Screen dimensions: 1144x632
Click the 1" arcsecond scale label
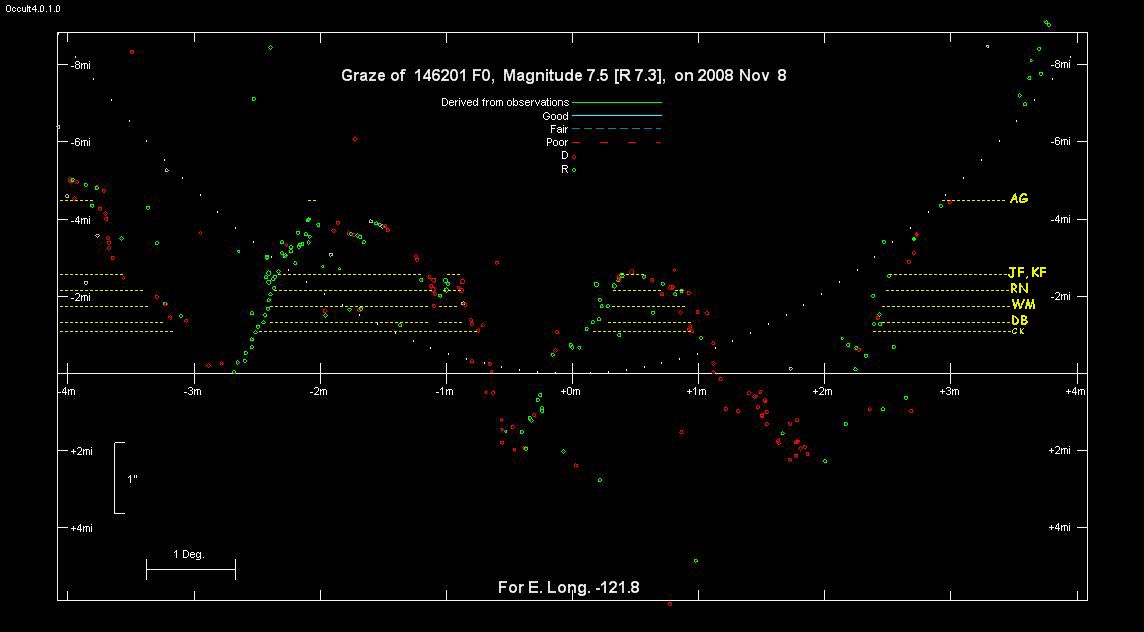(x=132, y=479)
